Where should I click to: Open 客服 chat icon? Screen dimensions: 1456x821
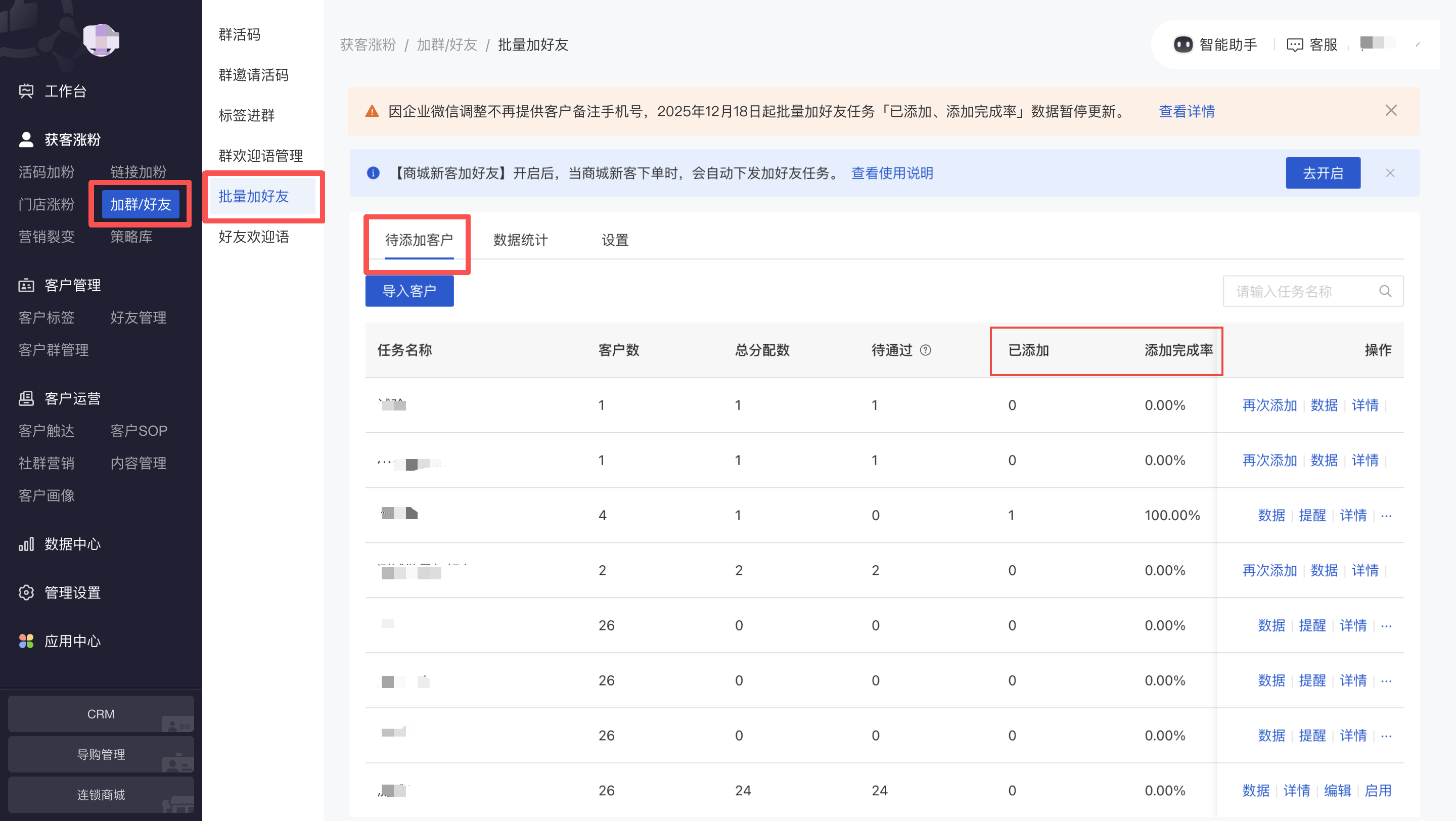coord(1294,44)
